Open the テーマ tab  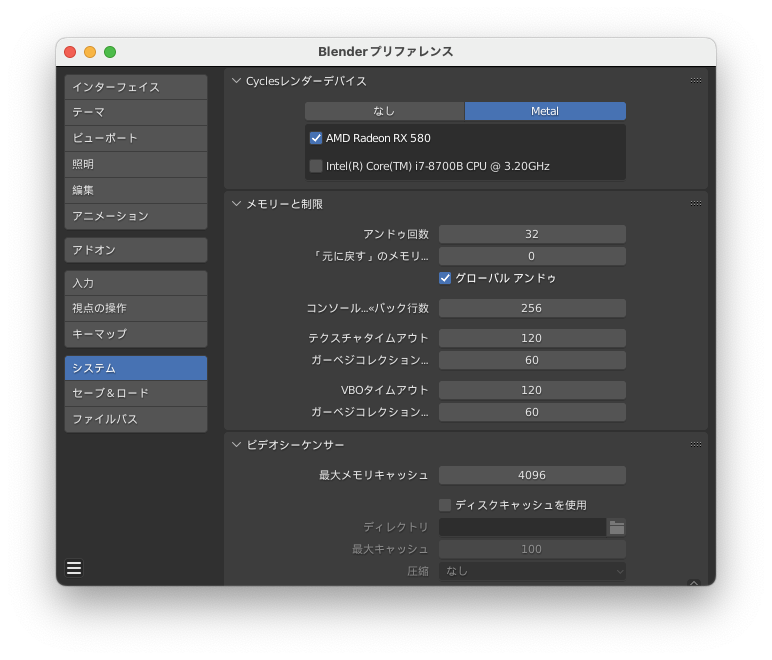[x=136, y=113]
